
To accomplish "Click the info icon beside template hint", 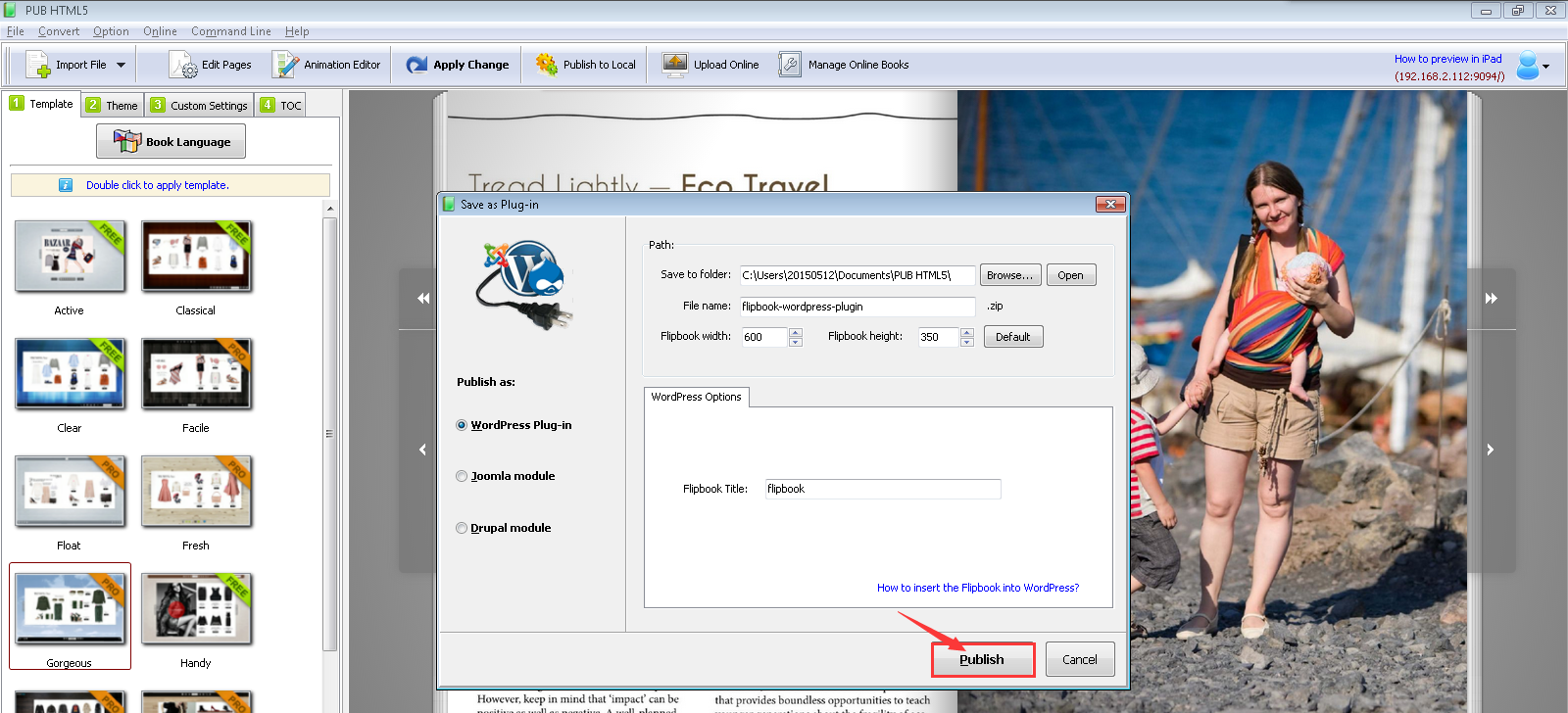I will coord(66,185).
